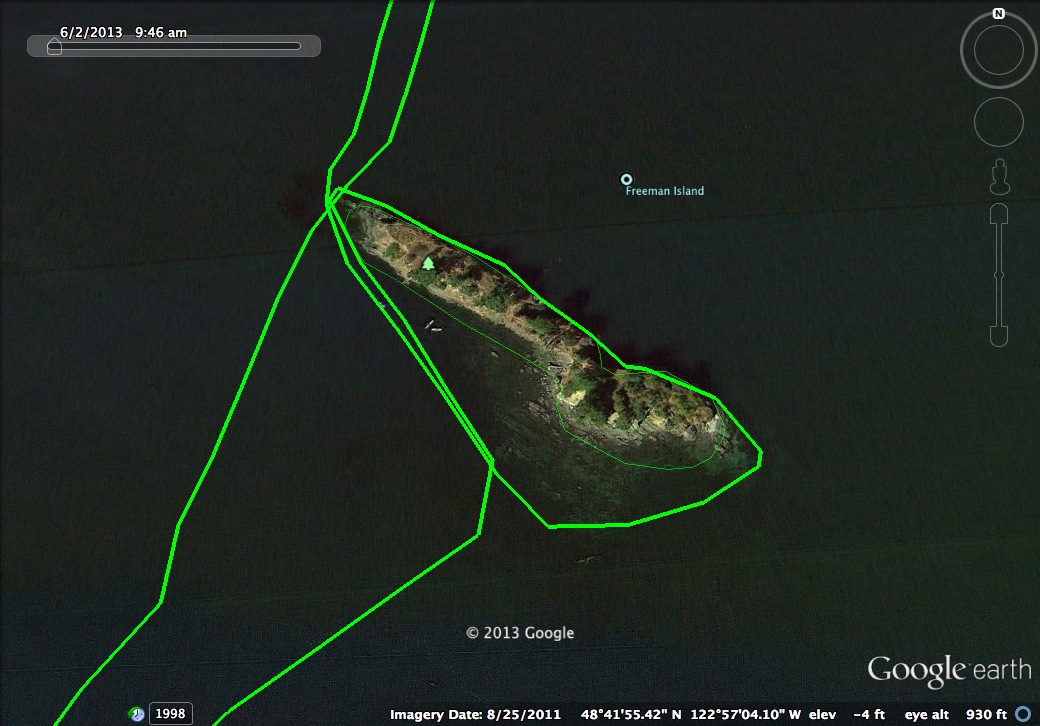Click the historical imagery clock icon
Image resolution: width=1040 pixels, height=726 pixels.
(137, 714)
